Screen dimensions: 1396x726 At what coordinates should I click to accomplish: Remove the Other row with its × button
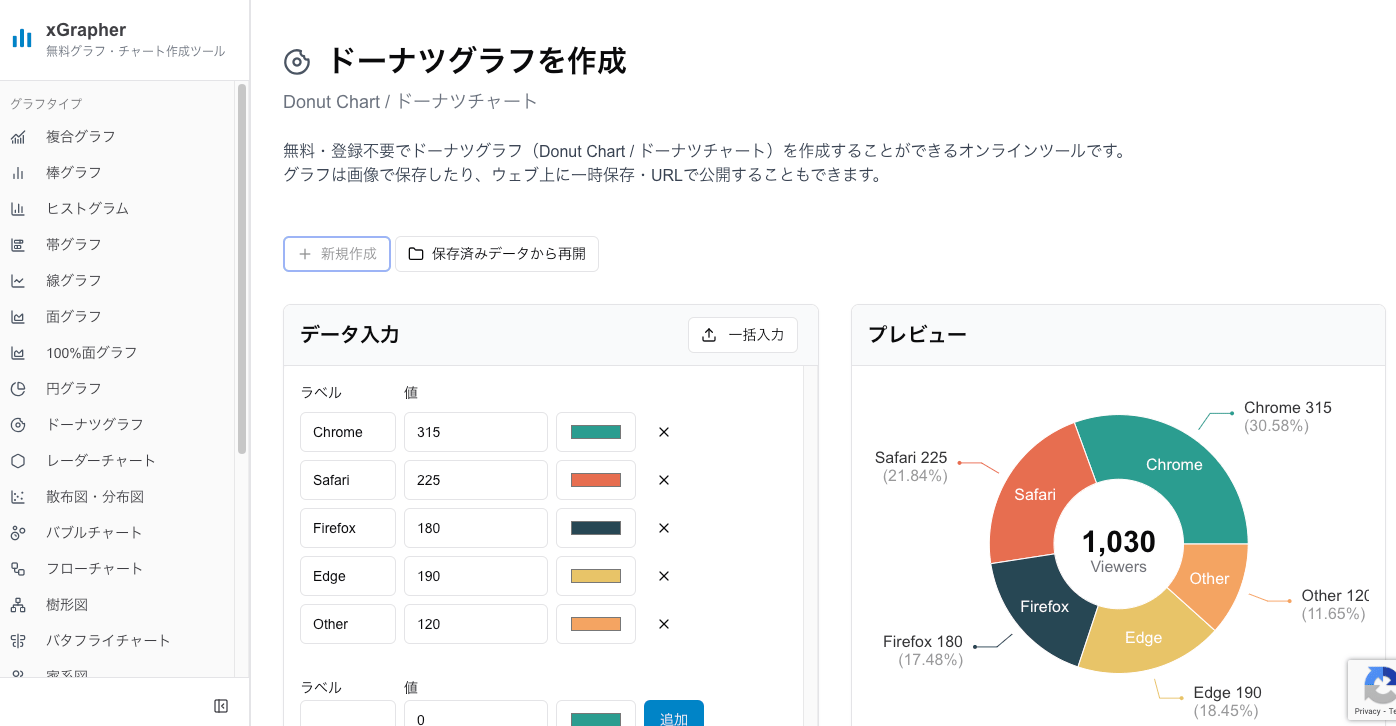click(663, 623)
